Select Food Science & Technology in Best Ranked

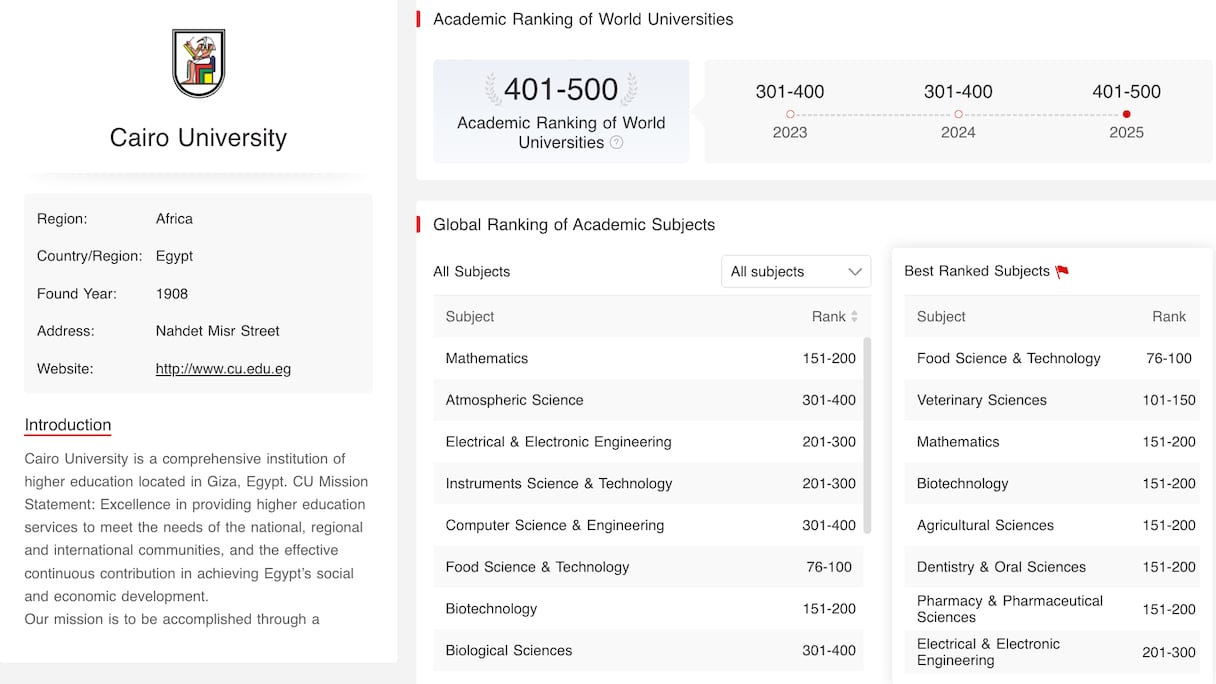tap(1050, 358)
